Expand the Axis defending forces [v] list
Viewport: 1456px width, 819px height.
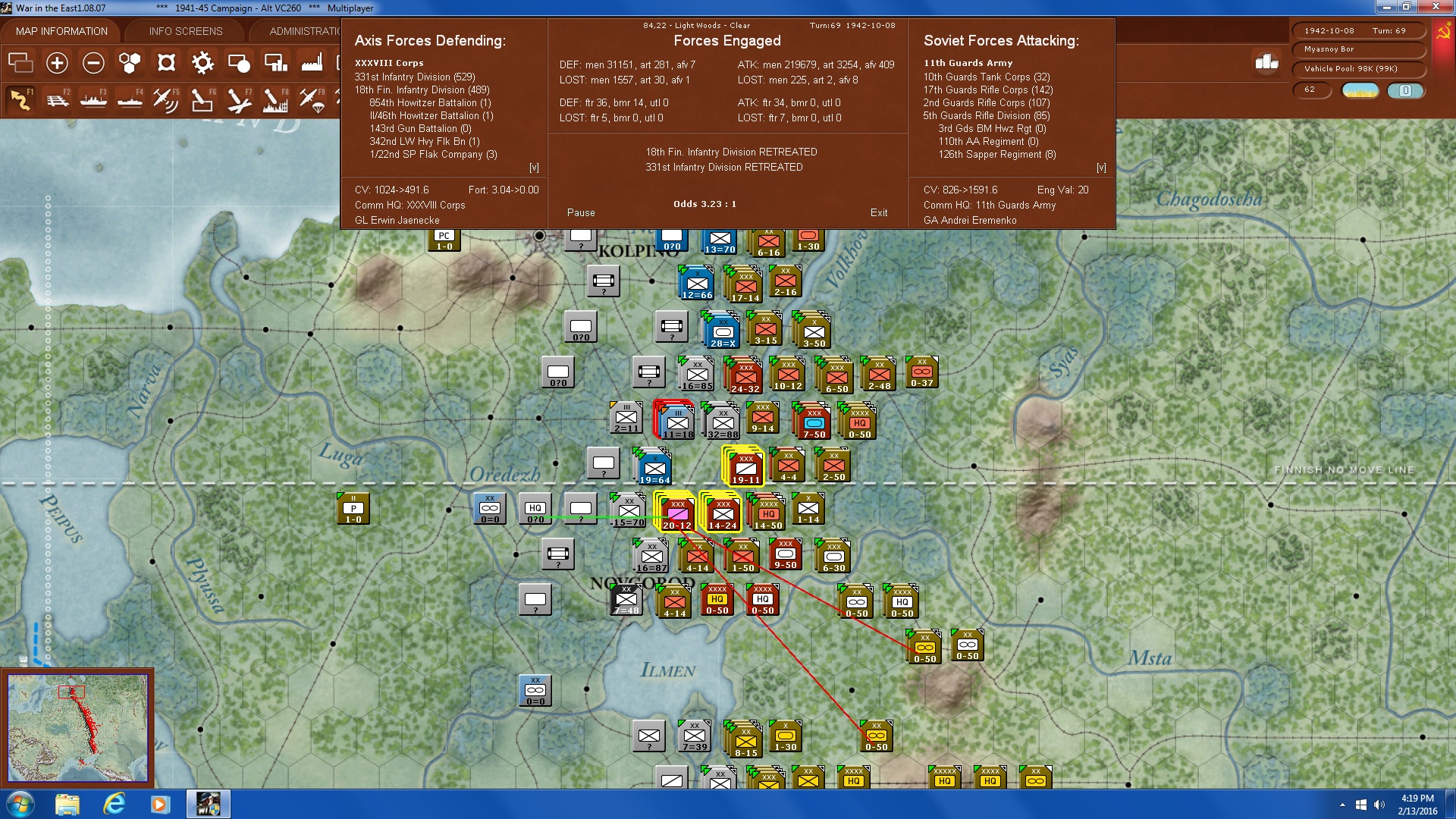(534, 168)
